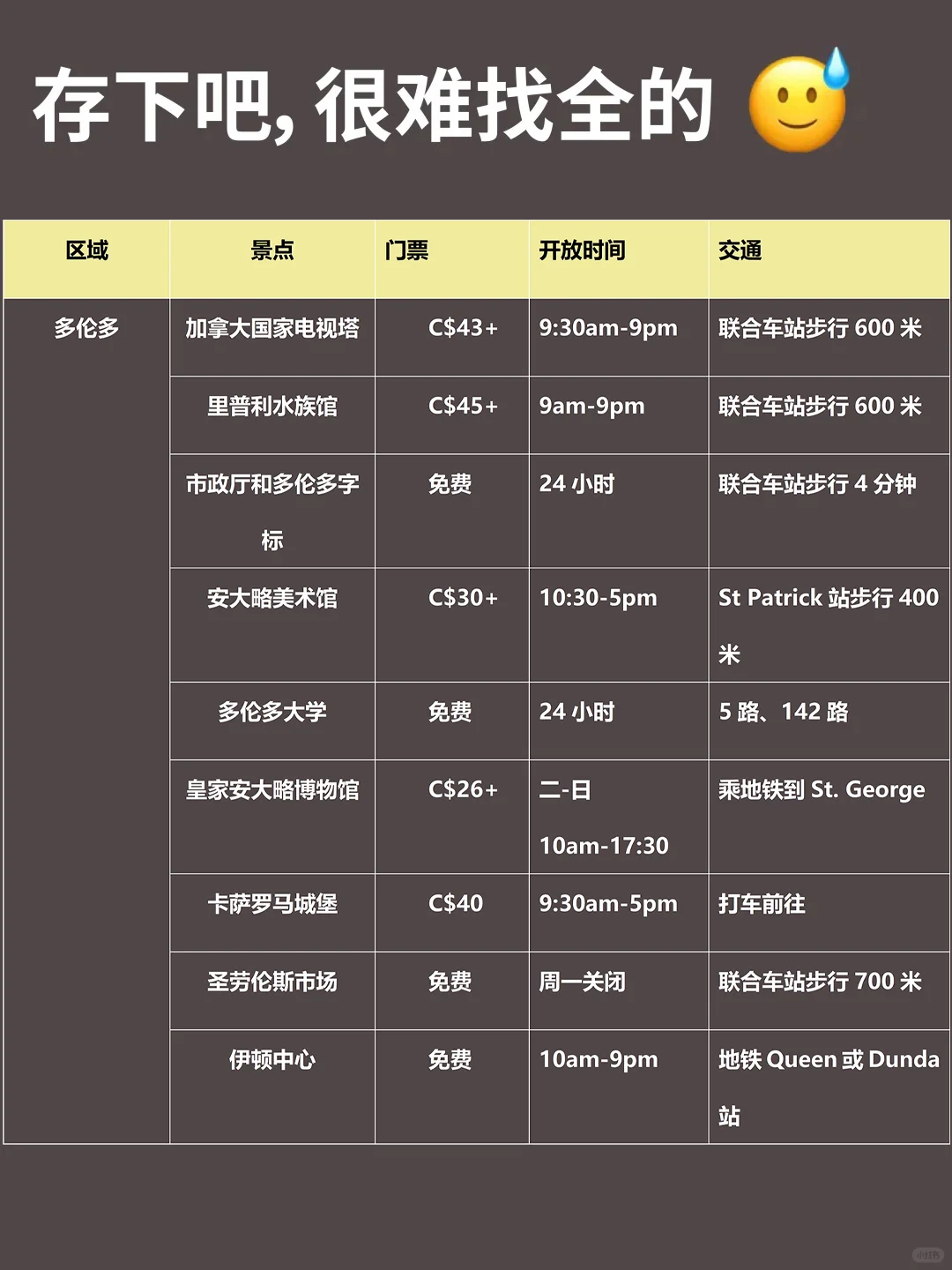Select the 乘地铁到 St. George transit cell
This screenshot has width=952, height=1270.
point(820,789)
